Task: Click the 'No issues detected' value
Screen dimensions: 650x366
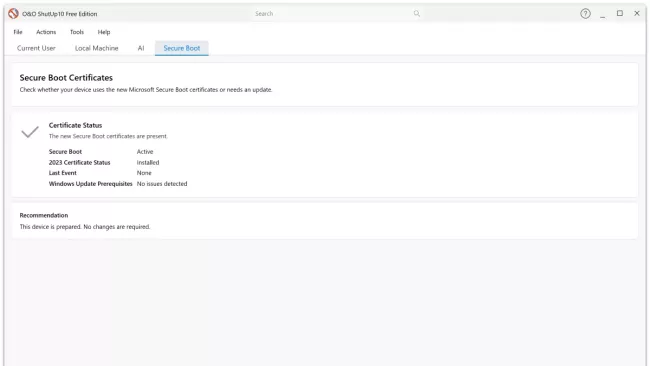Action: (x=162, y=184)
